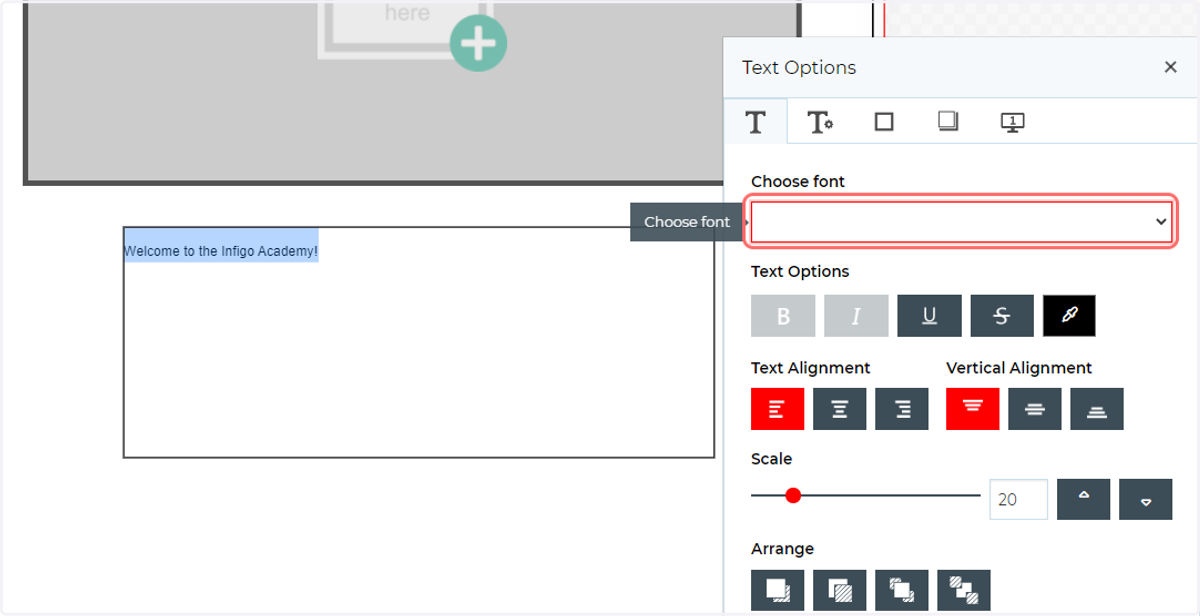1200x616 pixels.
Task: Switch to the advanced text settings tab
Action: pyautogui.click(x=820, y=122)
